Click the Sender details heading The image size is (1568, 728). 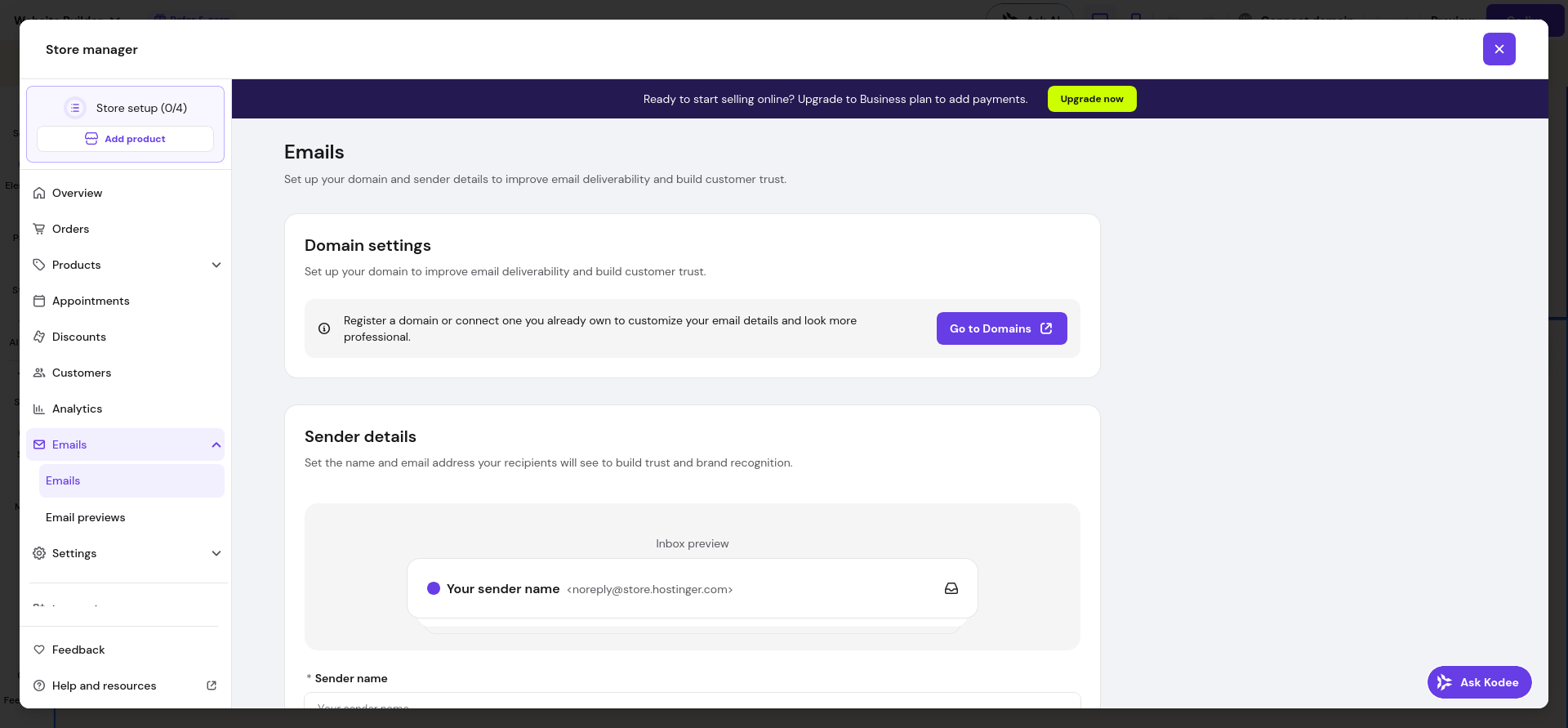click(x=360, y=436)
